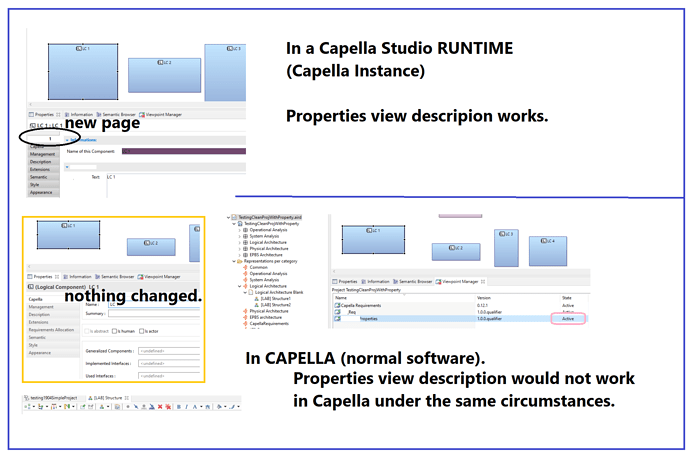Collapse Representations per category node
690x459 pixels.
[x=234, y=261]
